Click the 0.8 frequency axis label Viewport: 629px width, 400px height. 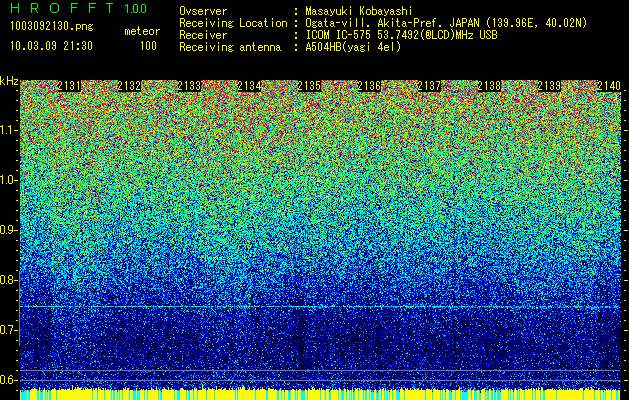coord(8,280)
